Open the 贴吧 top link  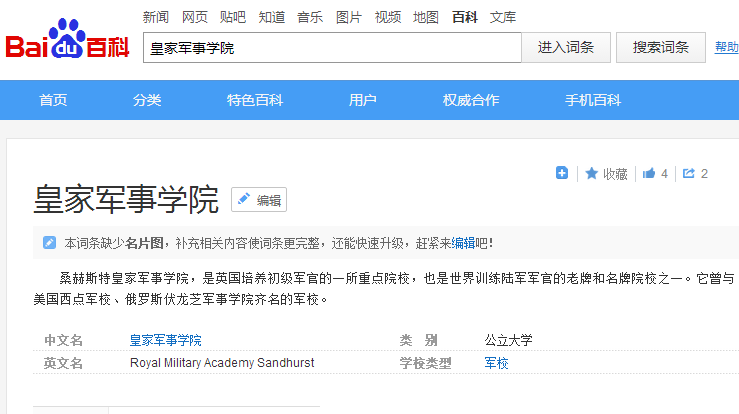tap(233, 17)
